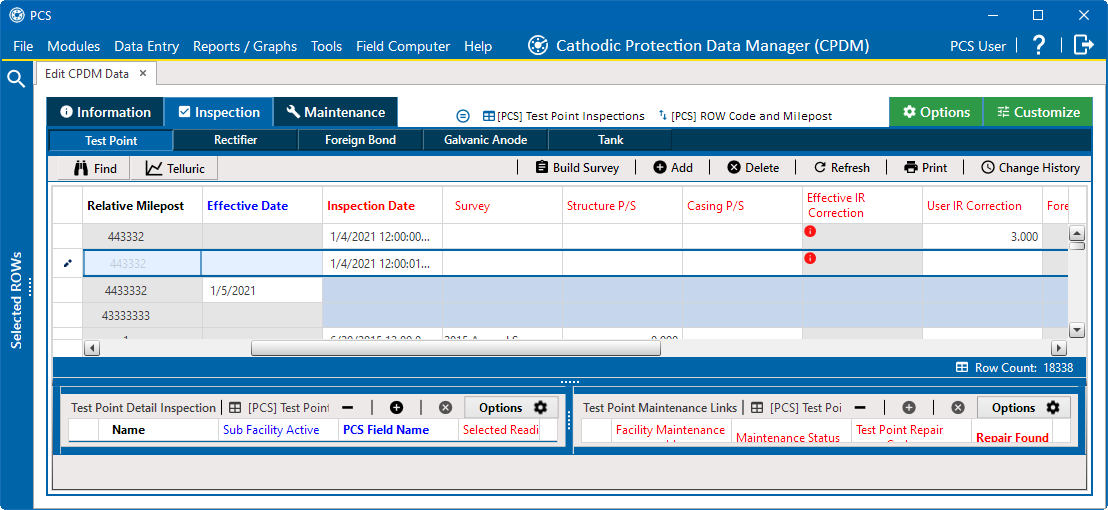Viewport: 1108px width, 510px height.
Task: Click the Customize button
Action: (1037, 112)
